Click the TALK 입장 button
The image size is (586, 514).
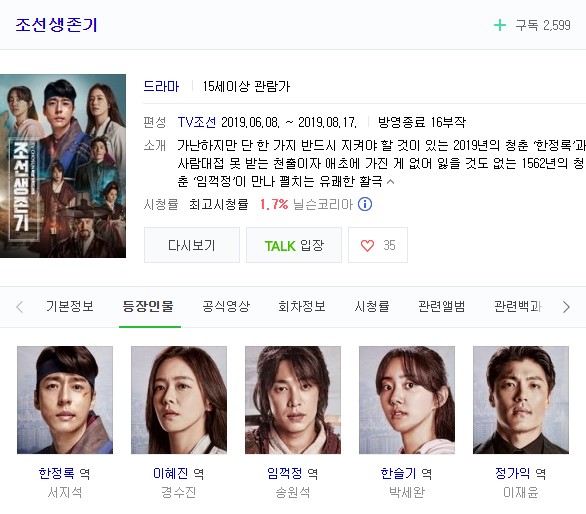click(x=294, y=245)
